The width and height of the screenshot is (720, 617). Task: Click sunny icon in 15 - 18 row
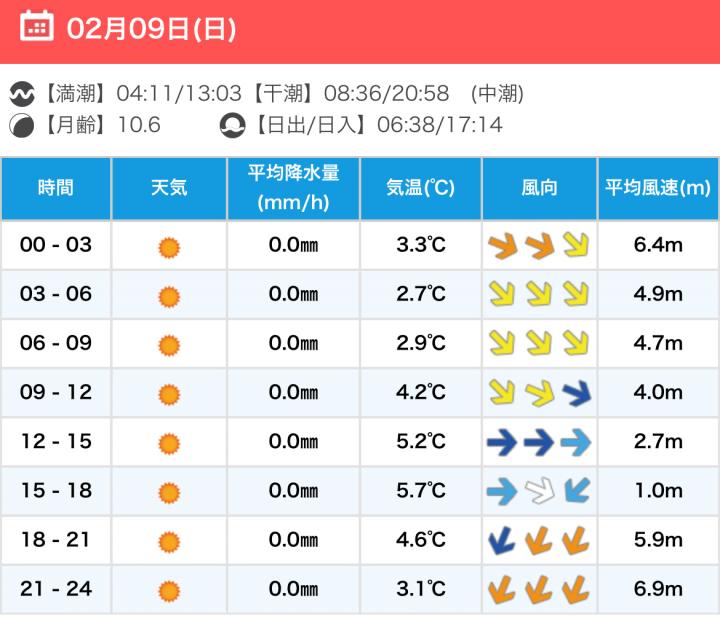[169, 493]
